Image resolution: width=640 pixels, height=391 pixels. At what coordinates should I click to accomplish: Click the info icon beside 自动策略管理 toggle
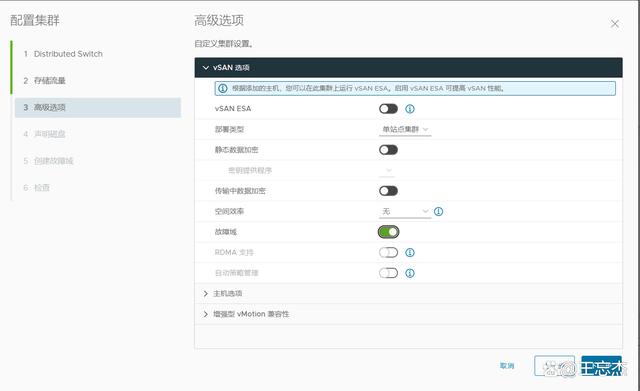click(x=410, y=273)
